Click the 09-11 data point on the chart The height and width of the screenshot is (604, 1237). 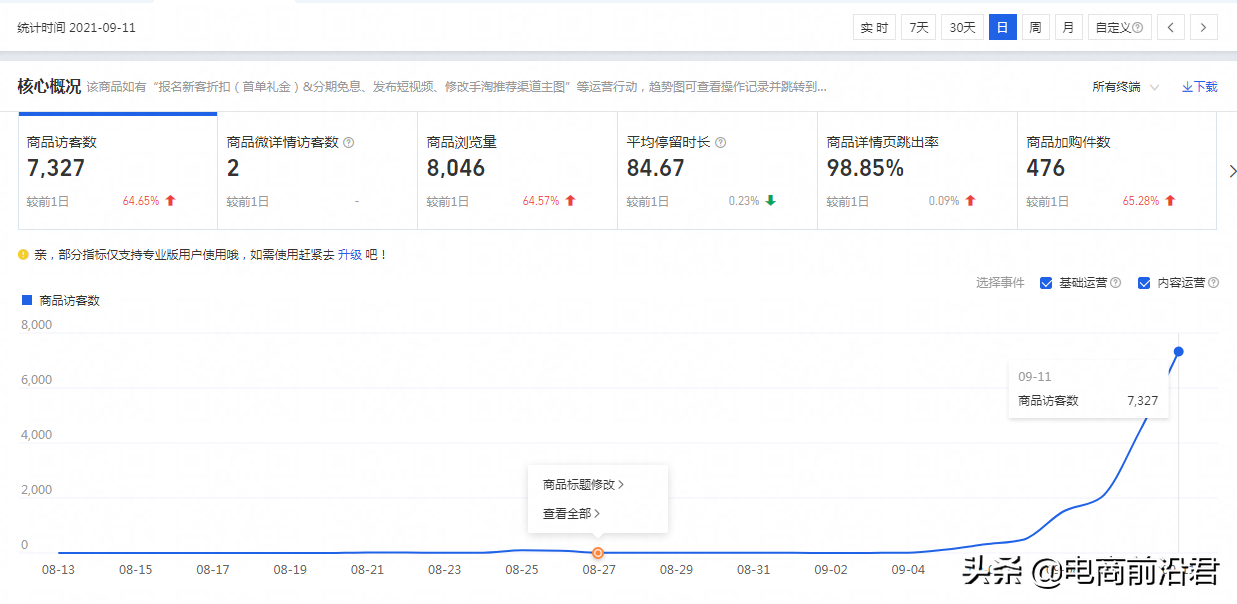(1178, 352)
